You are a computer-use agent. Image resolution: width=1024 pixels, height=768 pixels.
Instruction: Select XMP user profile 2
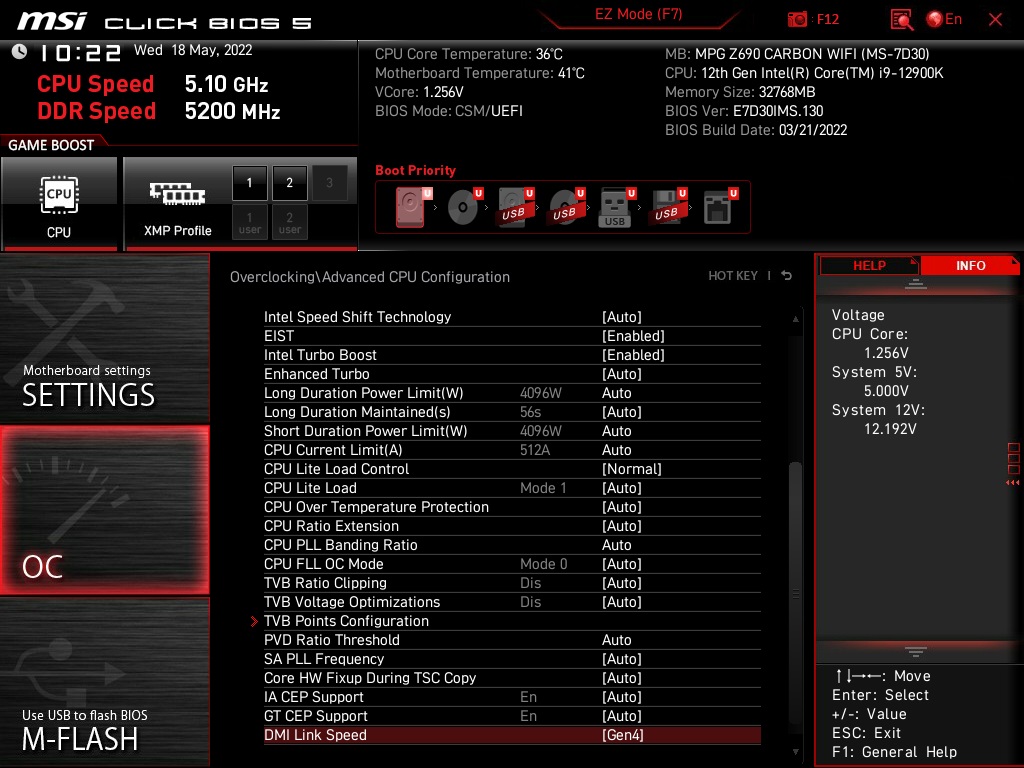point(289,222)
